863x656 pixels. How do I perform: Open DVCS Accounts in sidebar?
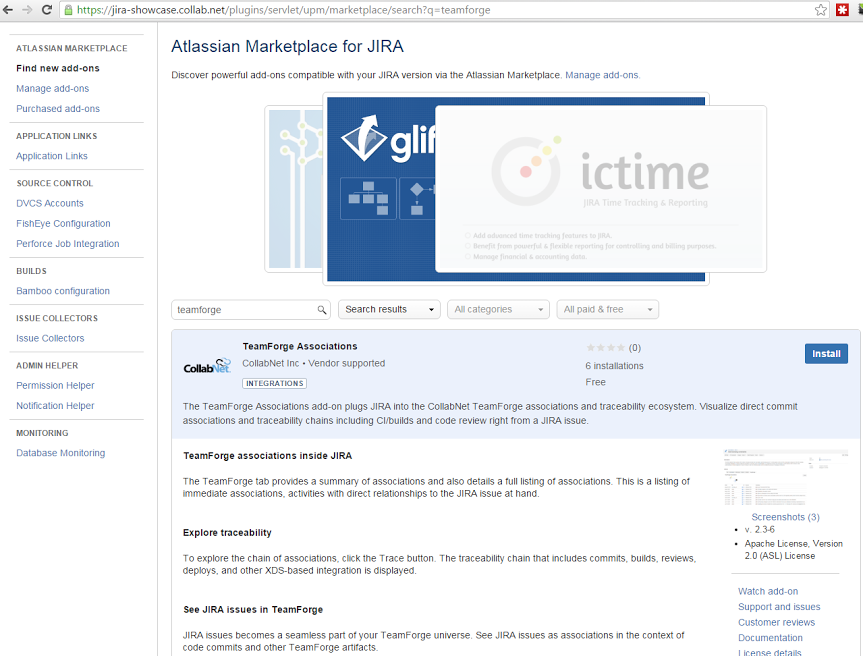50,204
